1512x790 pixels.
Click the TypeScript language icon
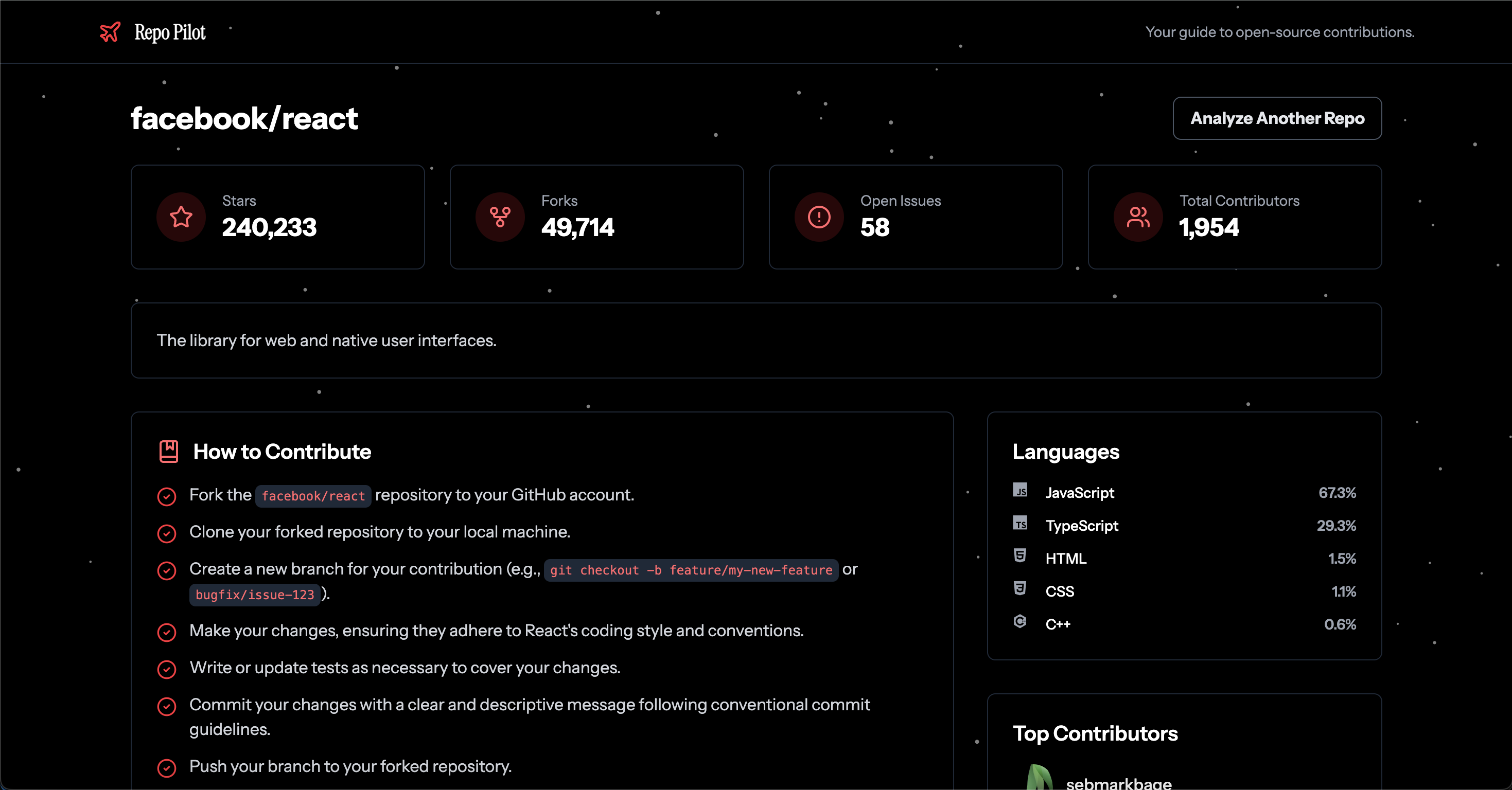coord(1020,524)
